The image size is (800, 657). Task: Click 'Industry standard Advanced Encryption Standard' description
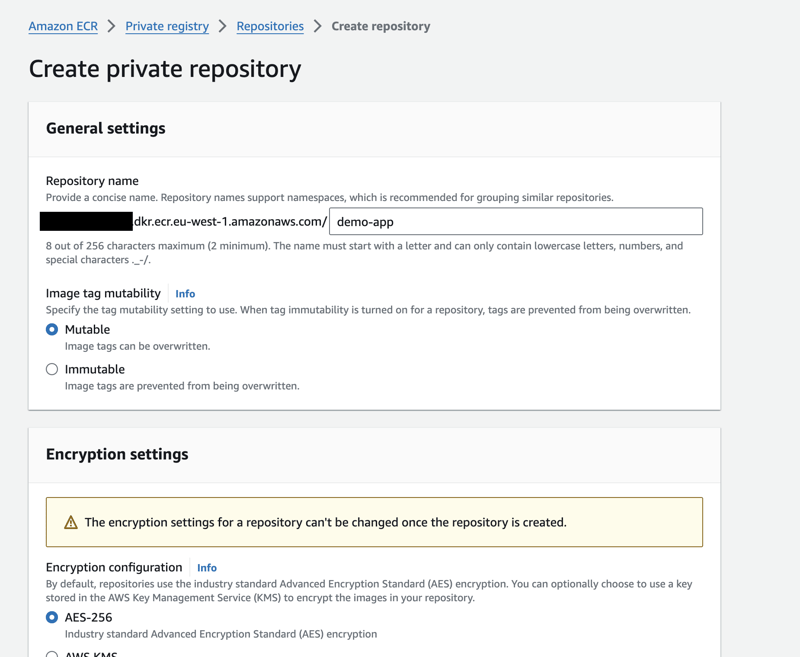[x=221, y=634]
